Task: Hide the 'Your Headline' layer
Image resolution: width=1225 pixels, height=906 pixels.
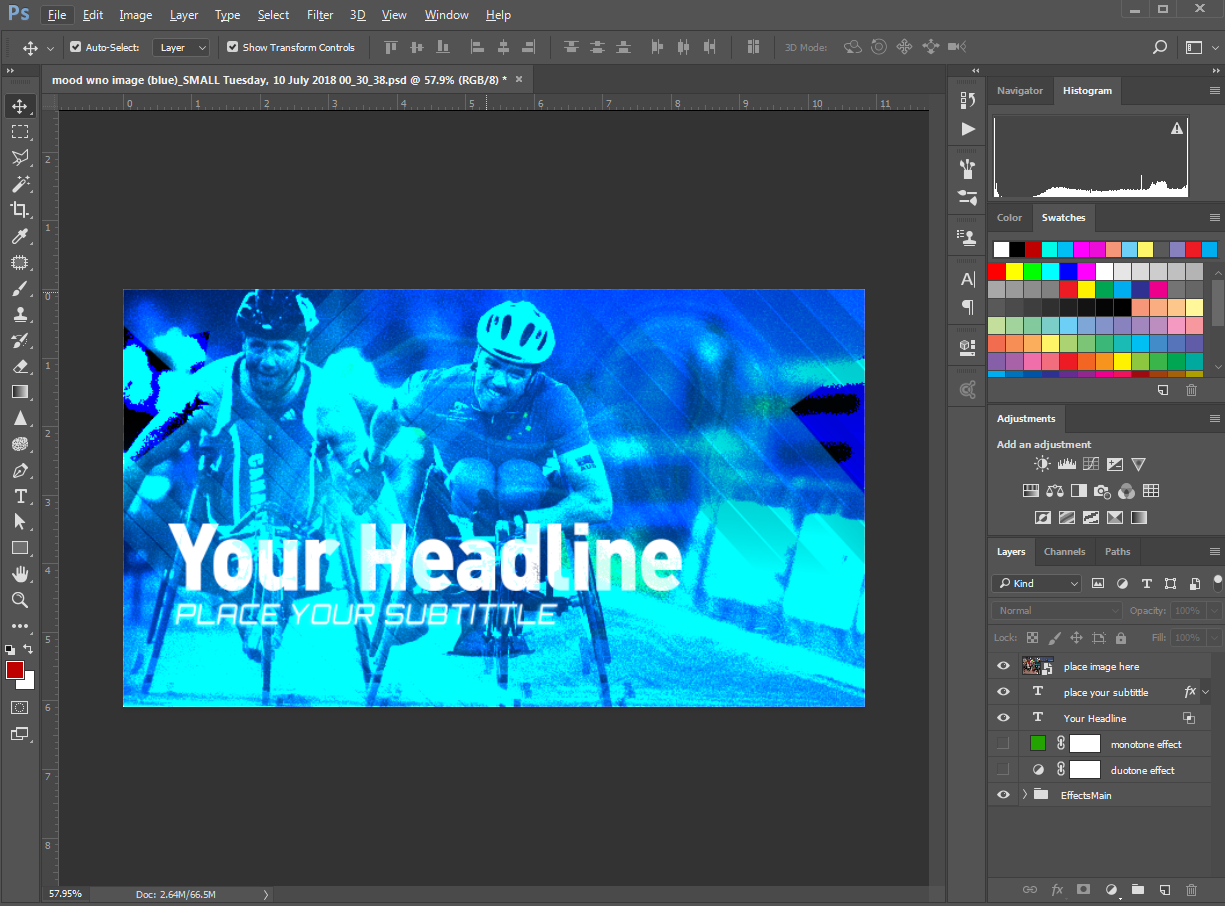Action: click(x=1004, y=718)
